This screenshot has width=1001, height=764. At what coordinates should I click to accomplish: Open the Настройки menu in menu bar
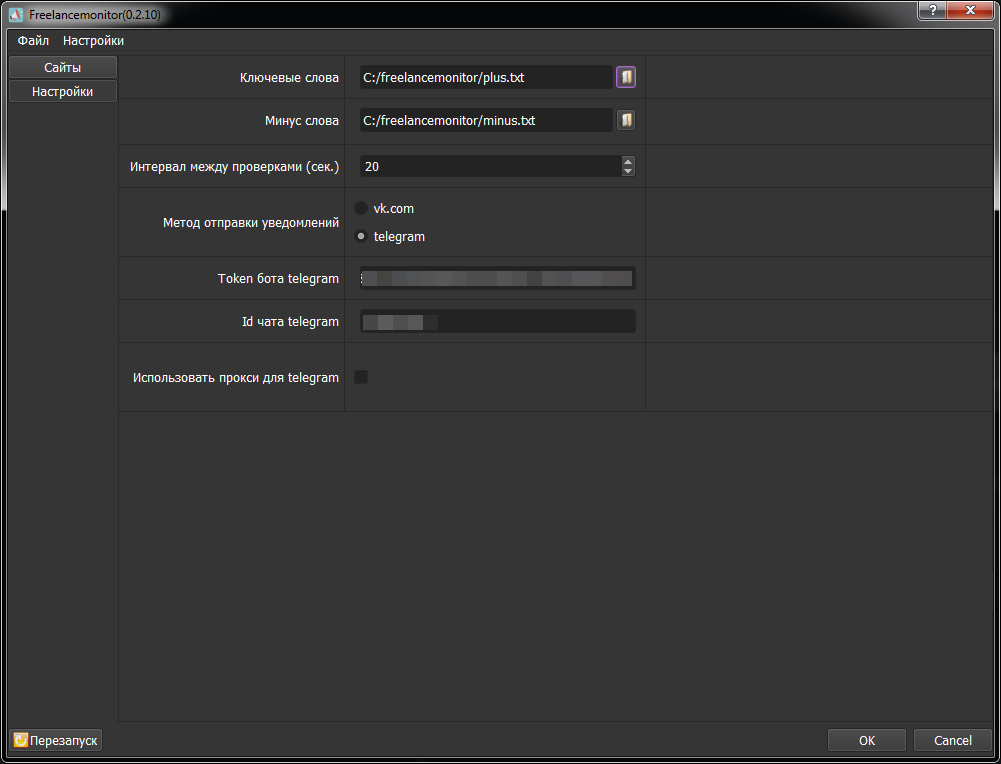point(93,40)
